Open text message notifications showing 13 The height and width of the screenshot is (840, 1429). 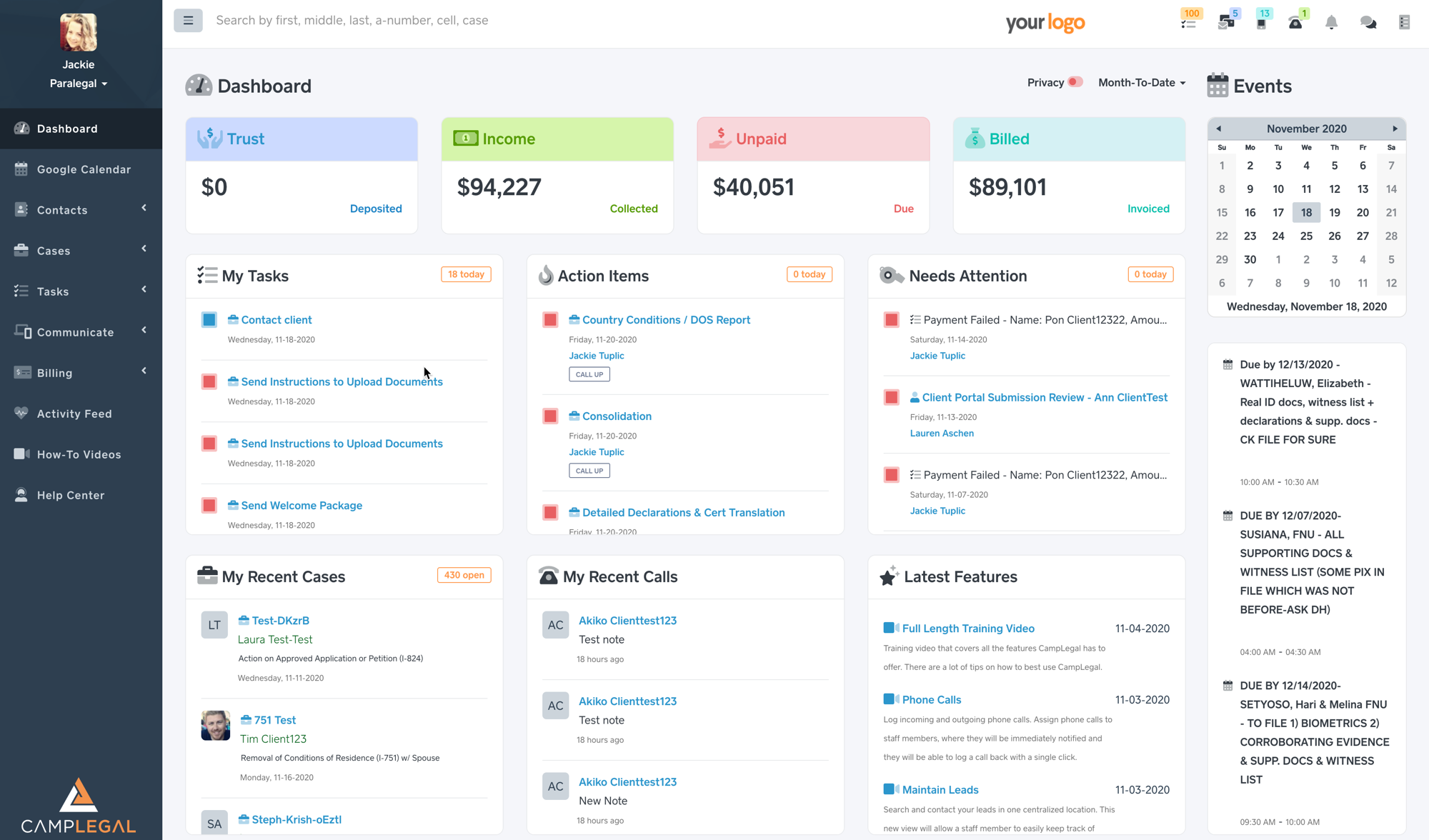click(1260, 21)
